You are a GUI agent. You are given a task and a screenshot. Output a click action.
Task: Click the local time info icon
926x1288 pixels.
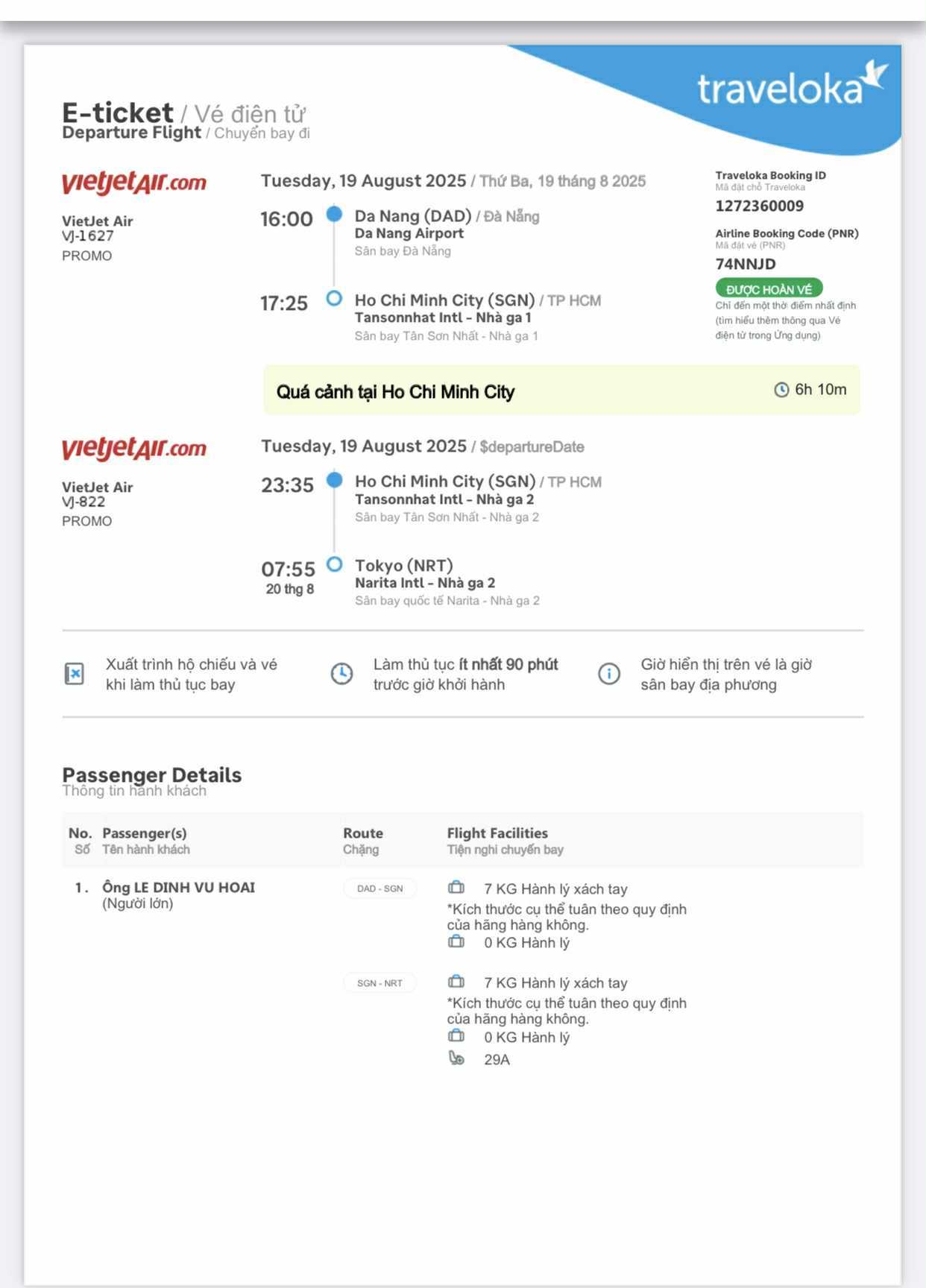609,674
